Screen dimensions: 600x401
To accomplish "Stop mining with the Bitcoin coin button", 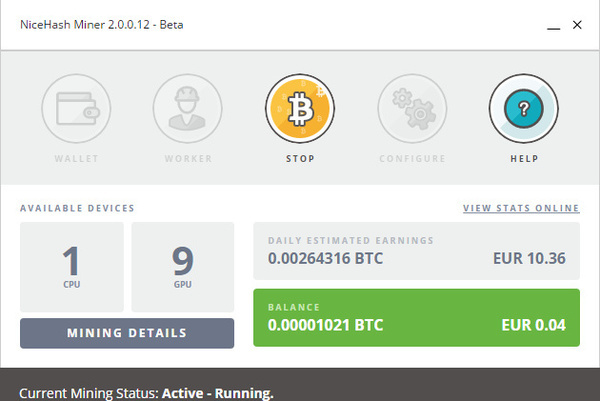I will 300,109.
